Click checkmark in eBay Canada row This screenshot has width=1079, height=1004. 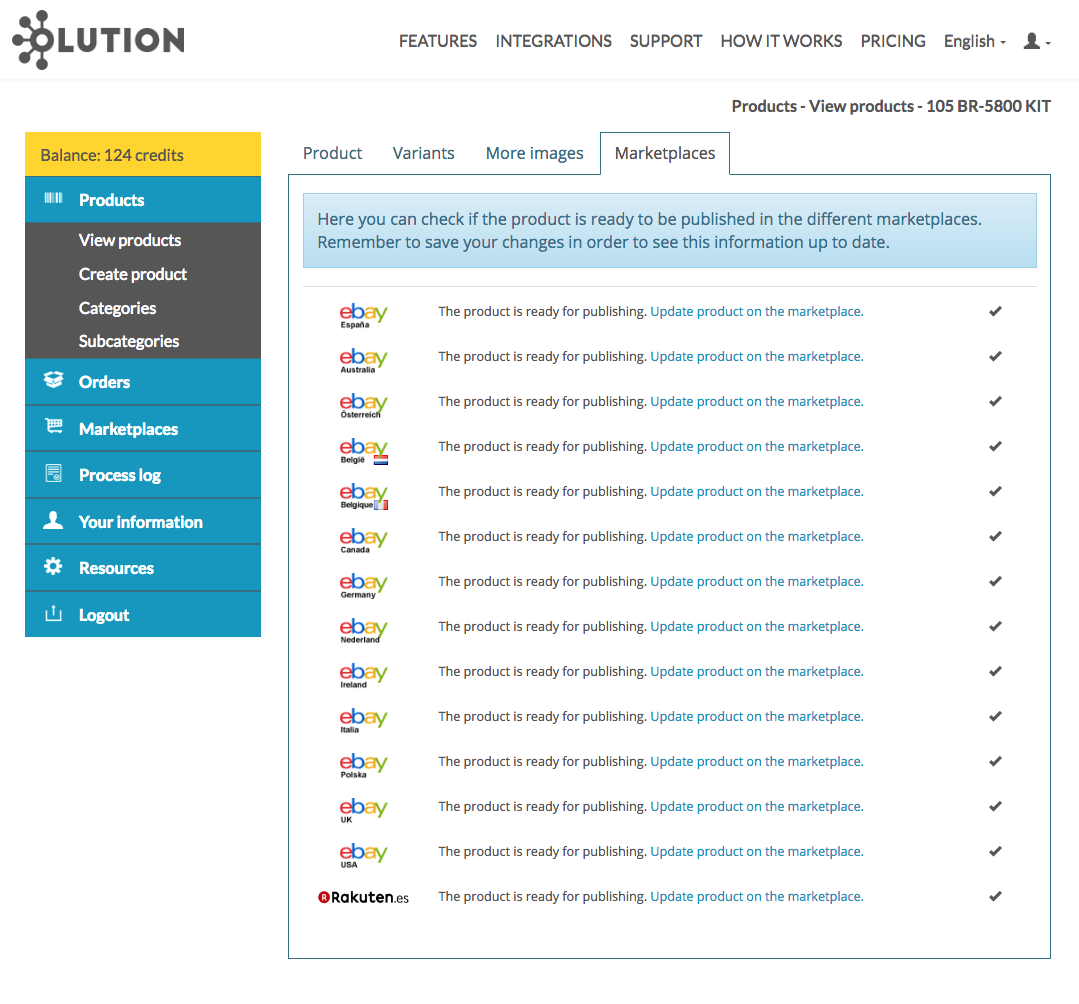pyautogui.click(x=995, y=536)
